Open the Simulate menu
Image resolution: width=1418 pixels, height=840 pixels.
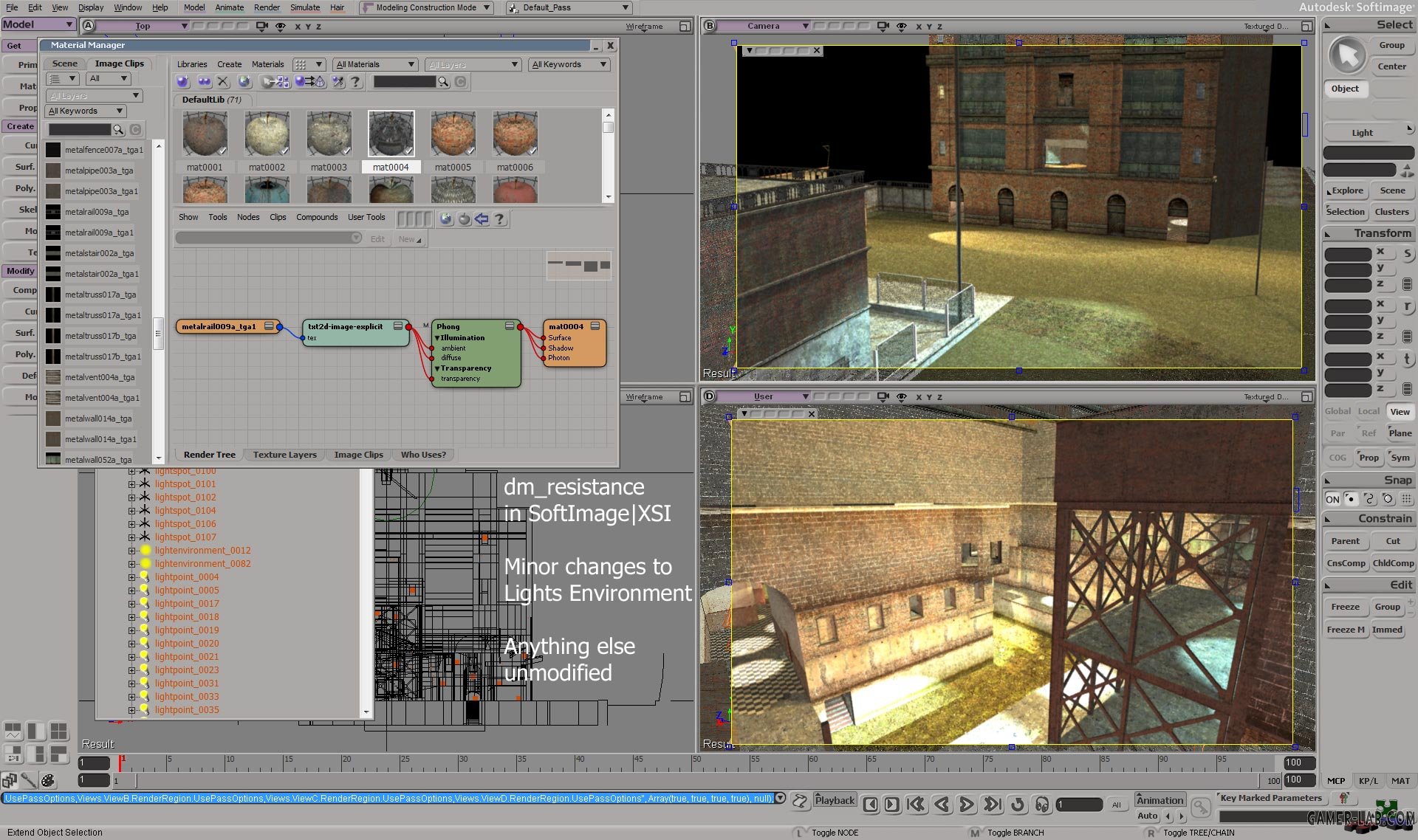pos(305,7)
